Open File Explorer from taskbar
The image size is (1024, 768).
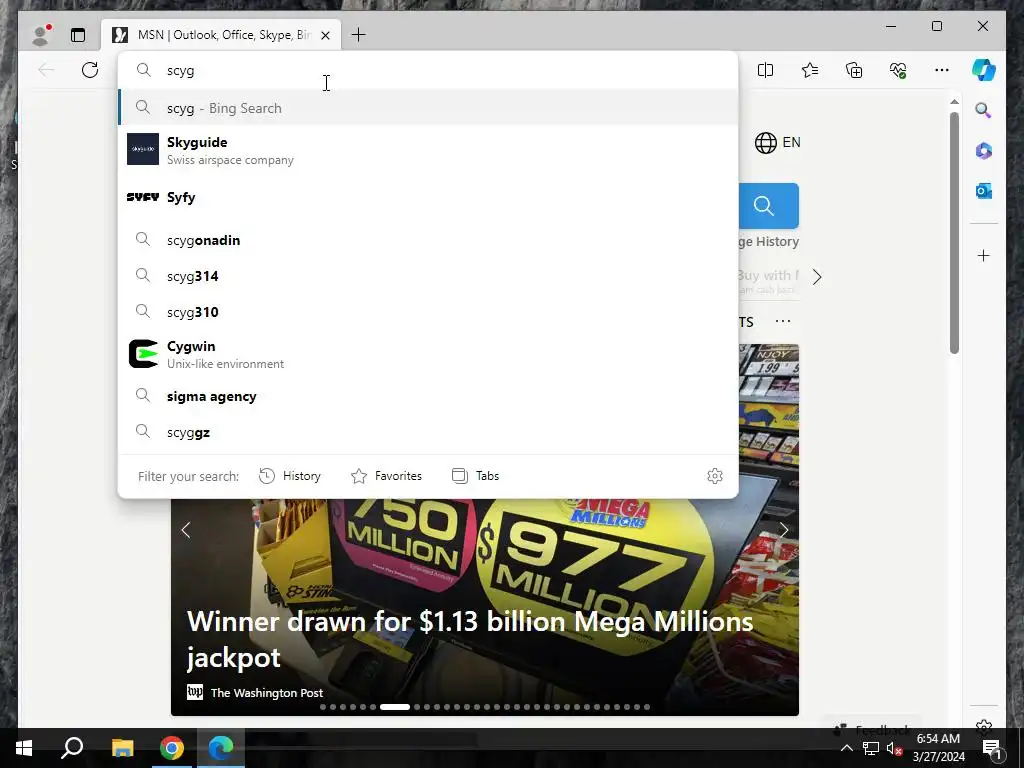(122, 748)
